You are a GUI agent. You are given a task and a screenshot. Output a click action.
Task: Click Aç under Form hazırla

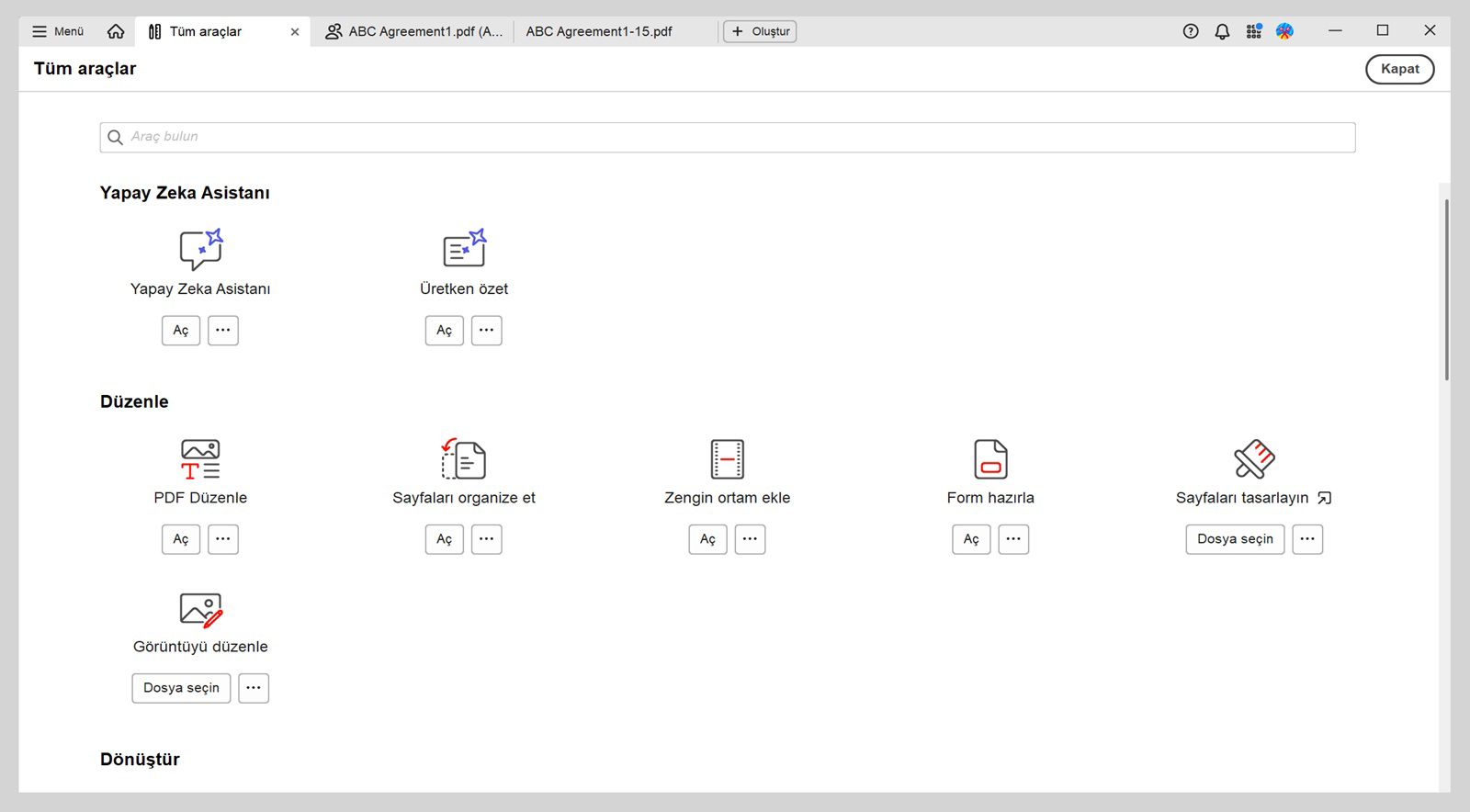click(x=971, y=539)
